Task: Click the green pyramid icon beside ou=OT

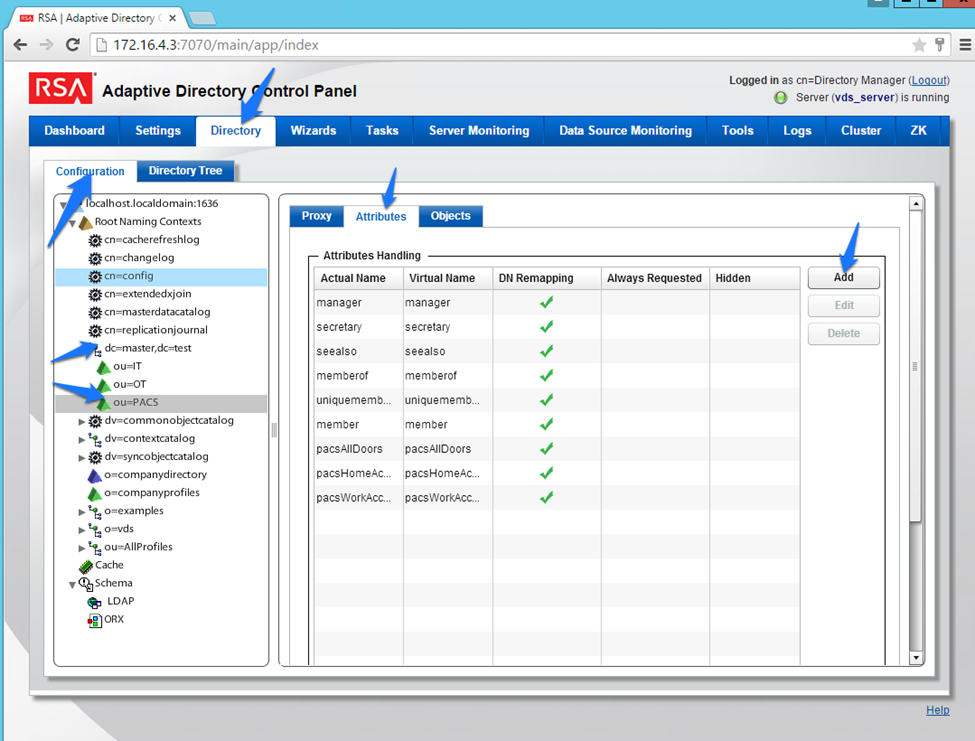Action: pyautogui.click(x=104, y=385)
